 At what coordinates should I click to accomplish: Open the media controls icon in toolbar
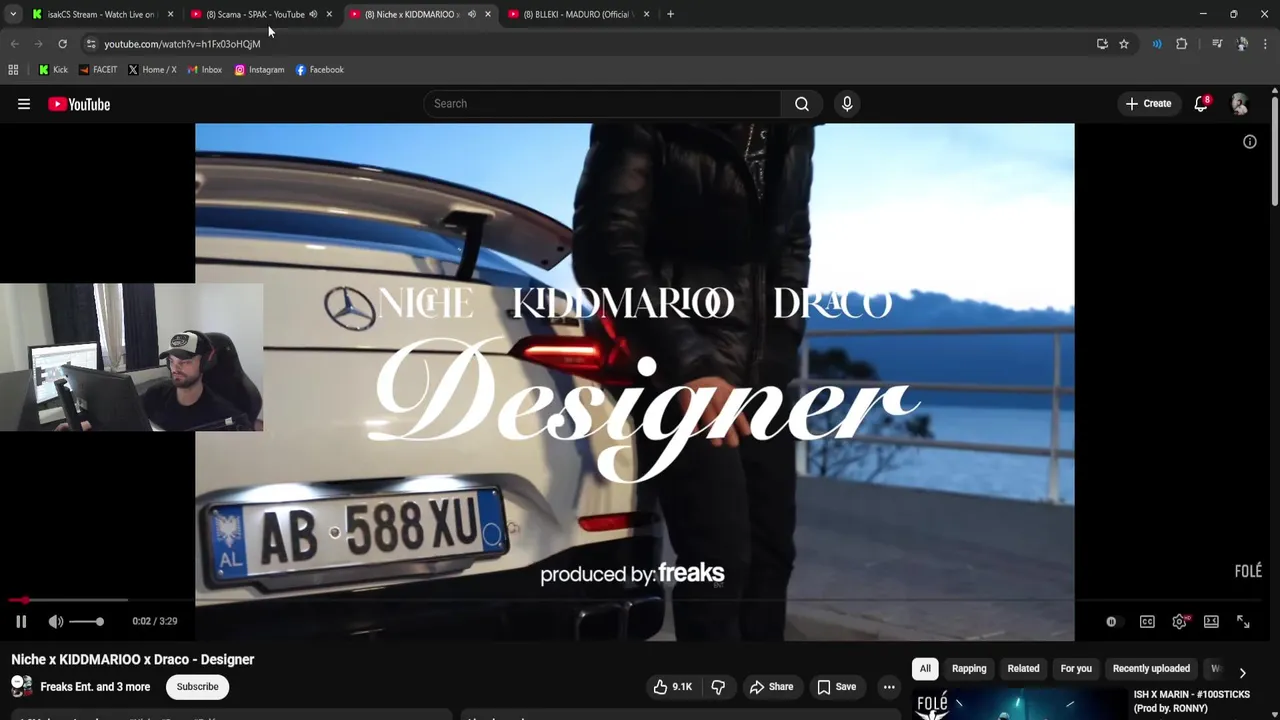(1217, 44)
